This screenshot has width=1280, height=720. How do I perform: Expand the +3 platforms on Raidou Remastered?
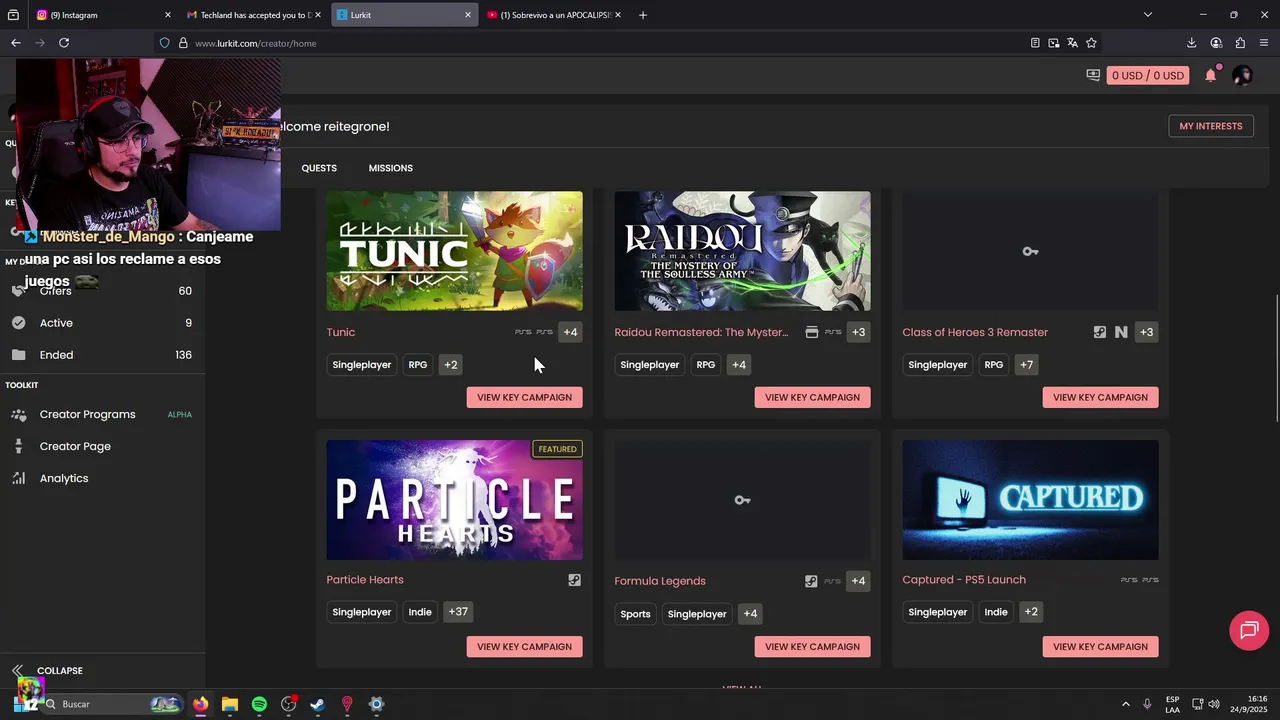(858, 332)
